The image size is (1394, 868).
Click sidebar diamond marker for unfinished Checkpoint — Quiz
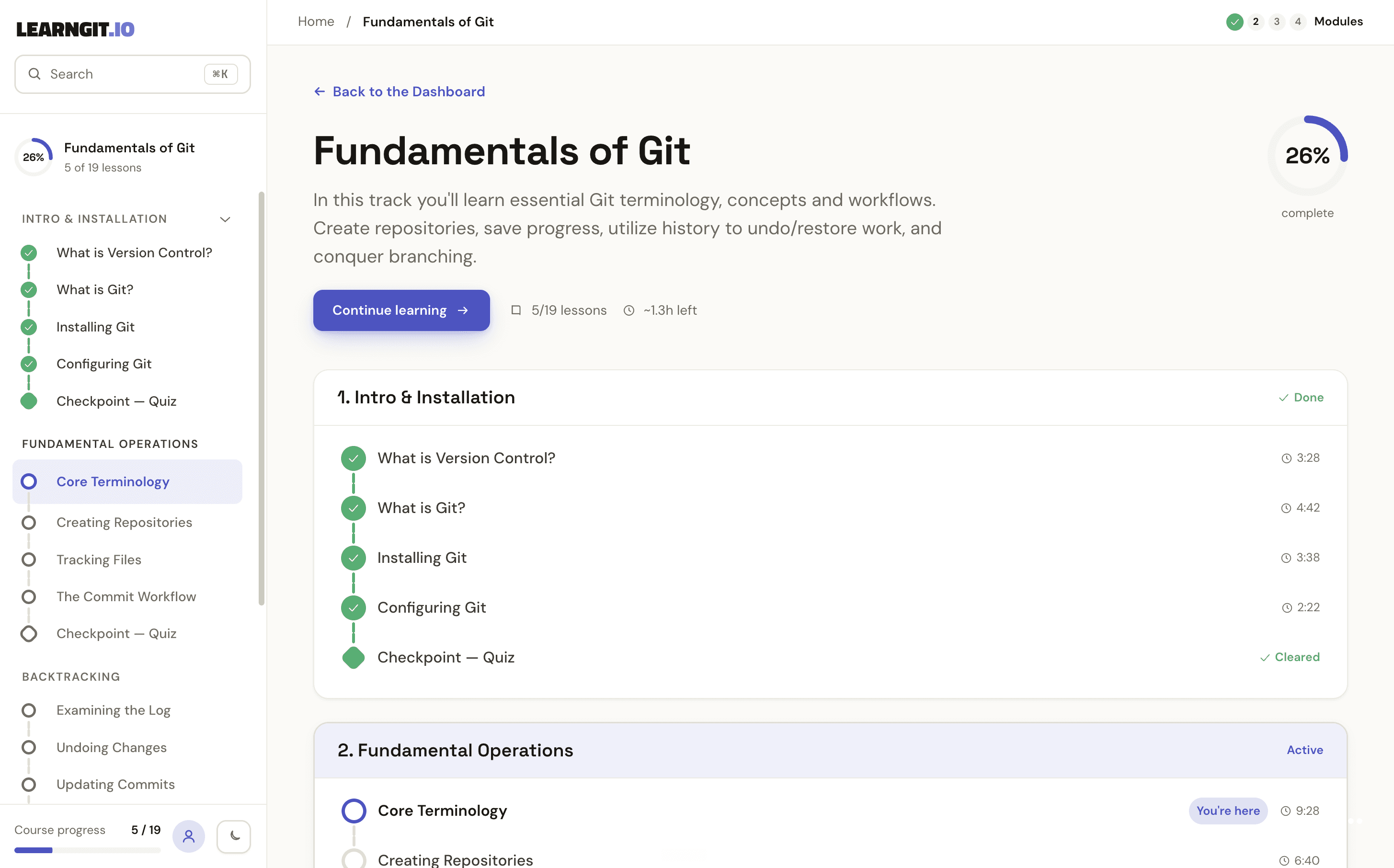(x=29, y=634)
